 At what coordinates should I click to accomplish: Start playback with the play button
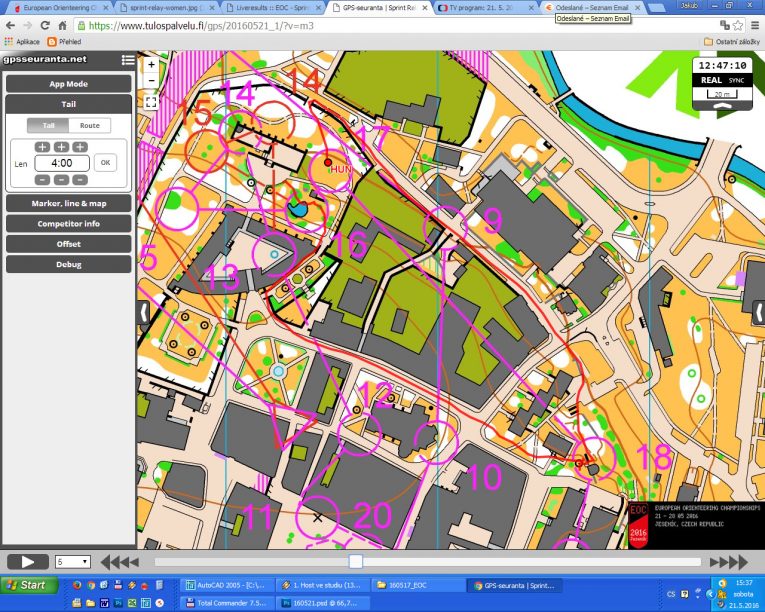tap(28, 562)
